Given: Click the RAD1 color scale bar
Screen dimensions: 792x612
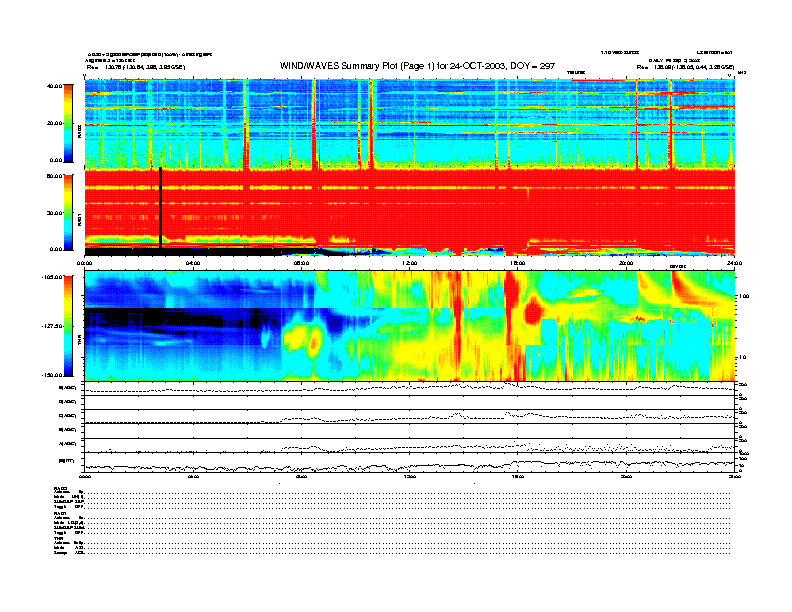Looking at the screenshot, I should pyautogui.click(x=68, y=212).
